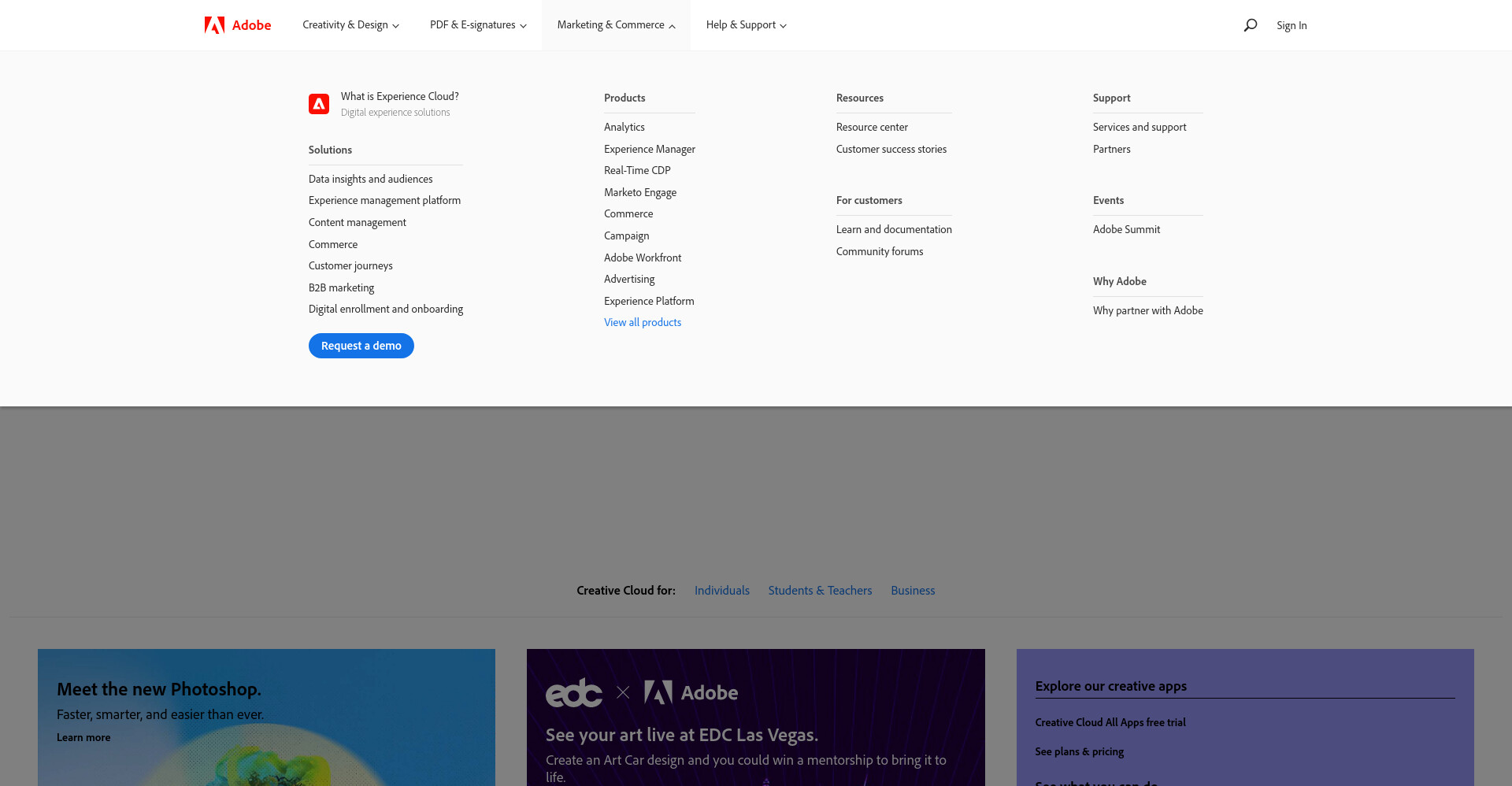
Task: Select Students & Teachers
Action: tap(820, 590)
